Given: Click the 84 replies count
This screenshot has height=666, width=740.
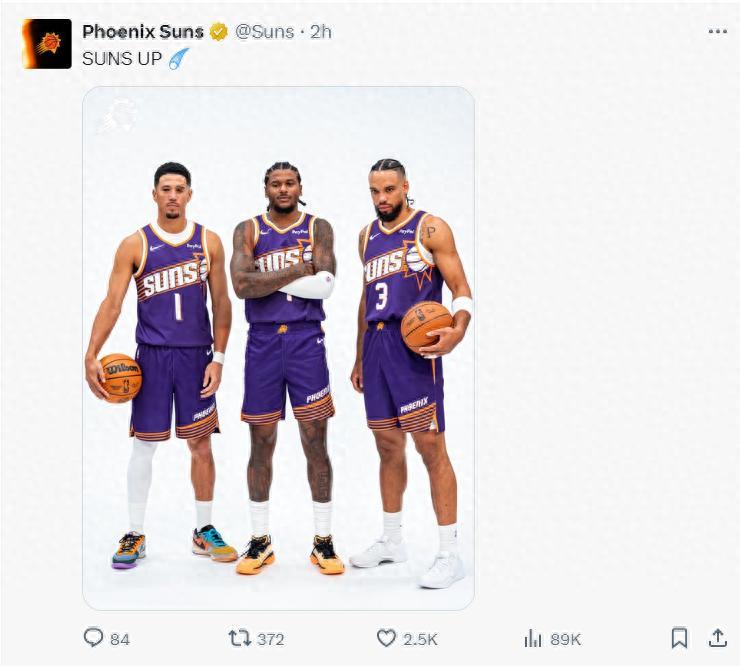Looking at the screenshot, I should 120,639.
